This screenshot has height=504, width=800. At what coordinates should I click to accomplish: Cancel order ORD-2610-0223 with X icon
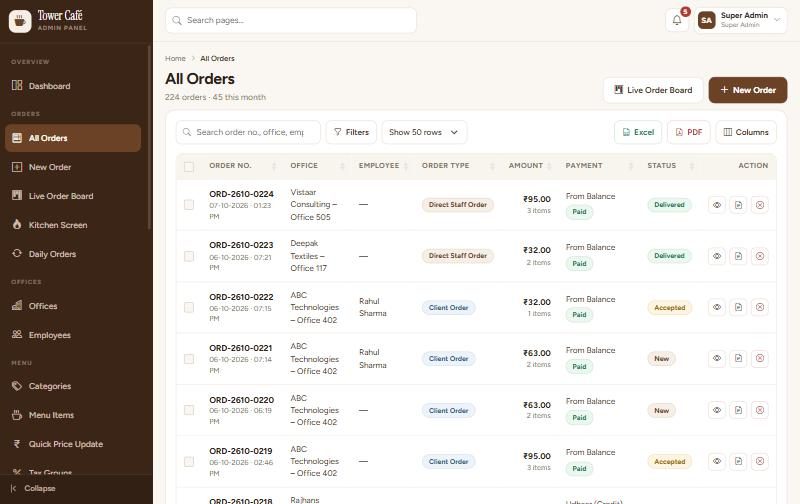760,256
